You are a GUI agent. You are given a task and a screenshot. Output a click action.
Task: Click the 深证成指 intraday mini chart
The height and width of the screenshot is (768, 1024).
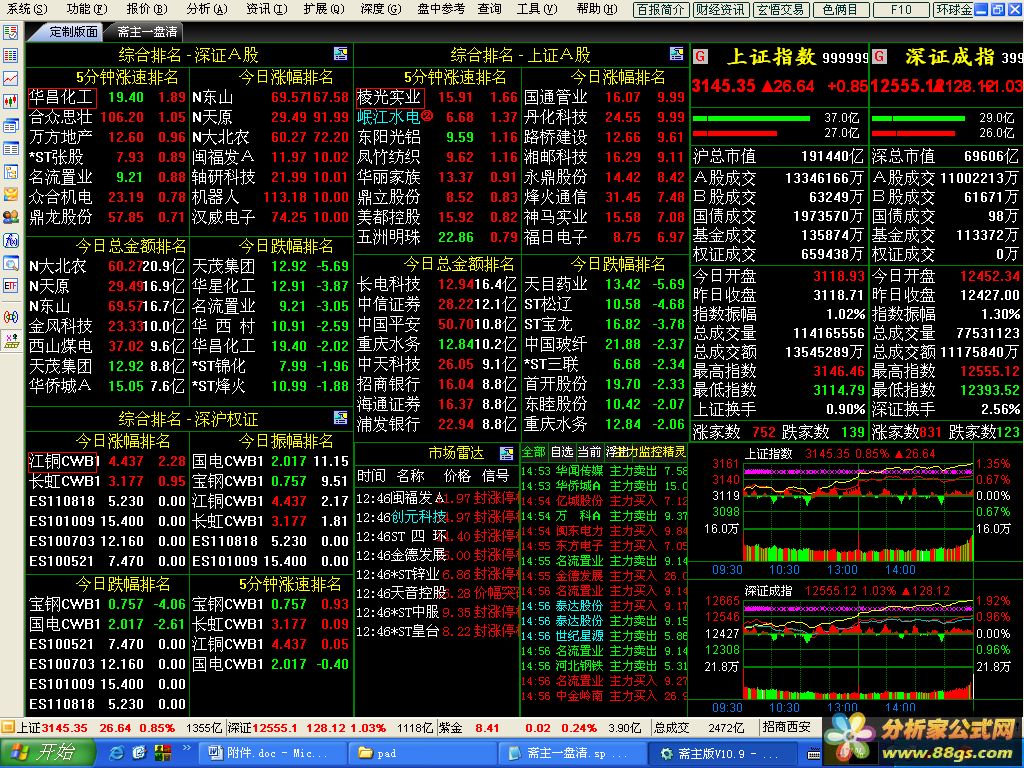858,649
